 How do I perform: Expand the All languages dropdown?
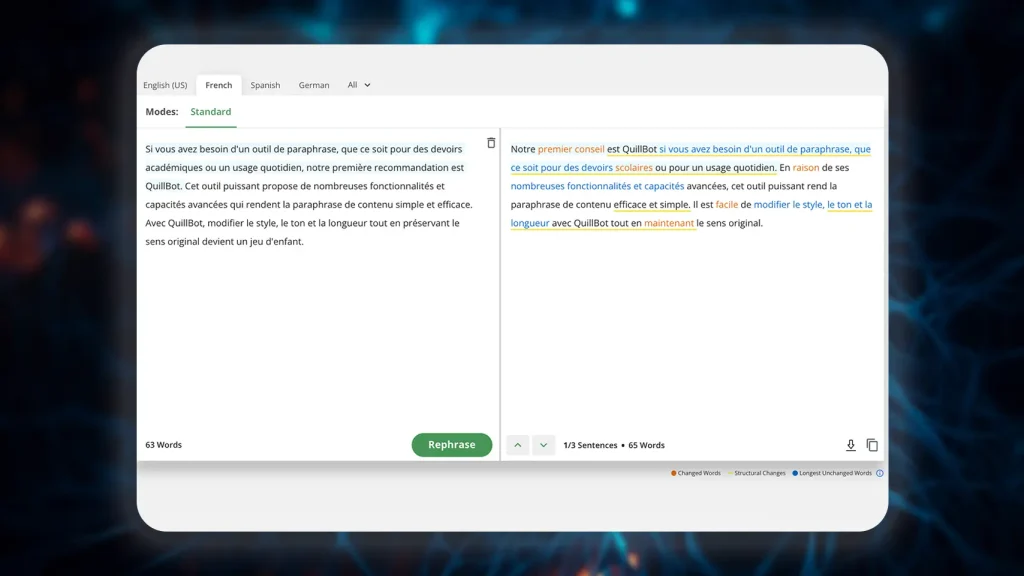359,85
